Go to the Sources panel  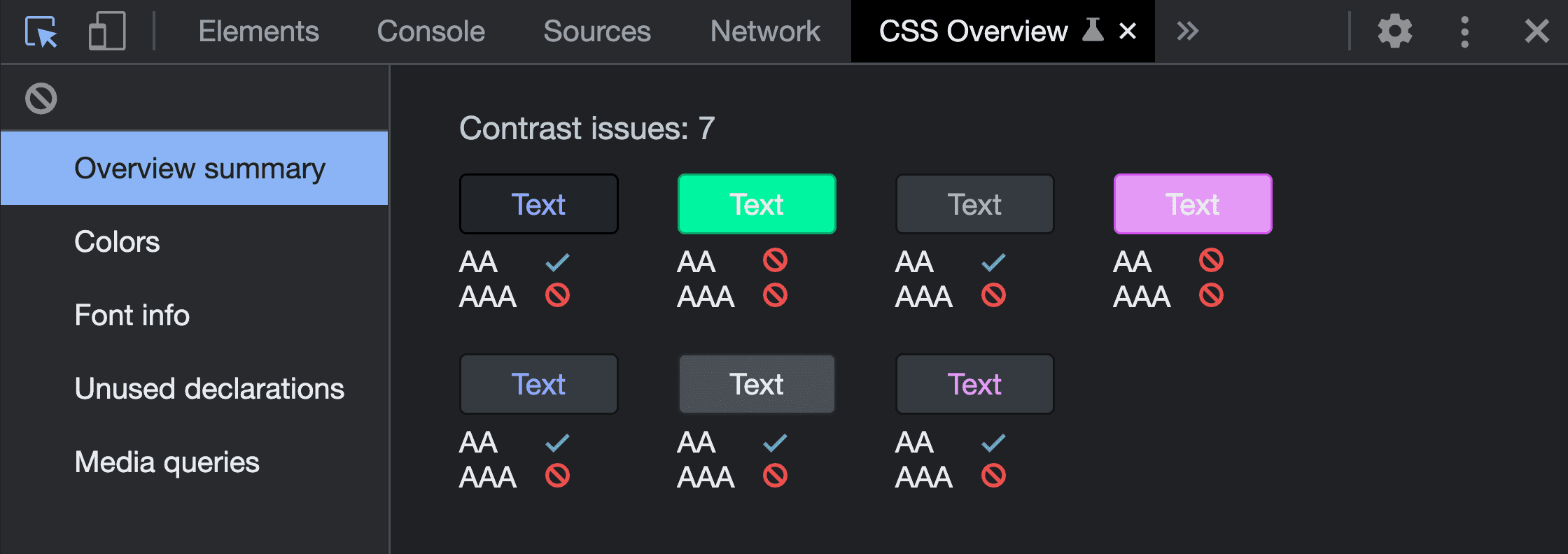tap(596, 31)
